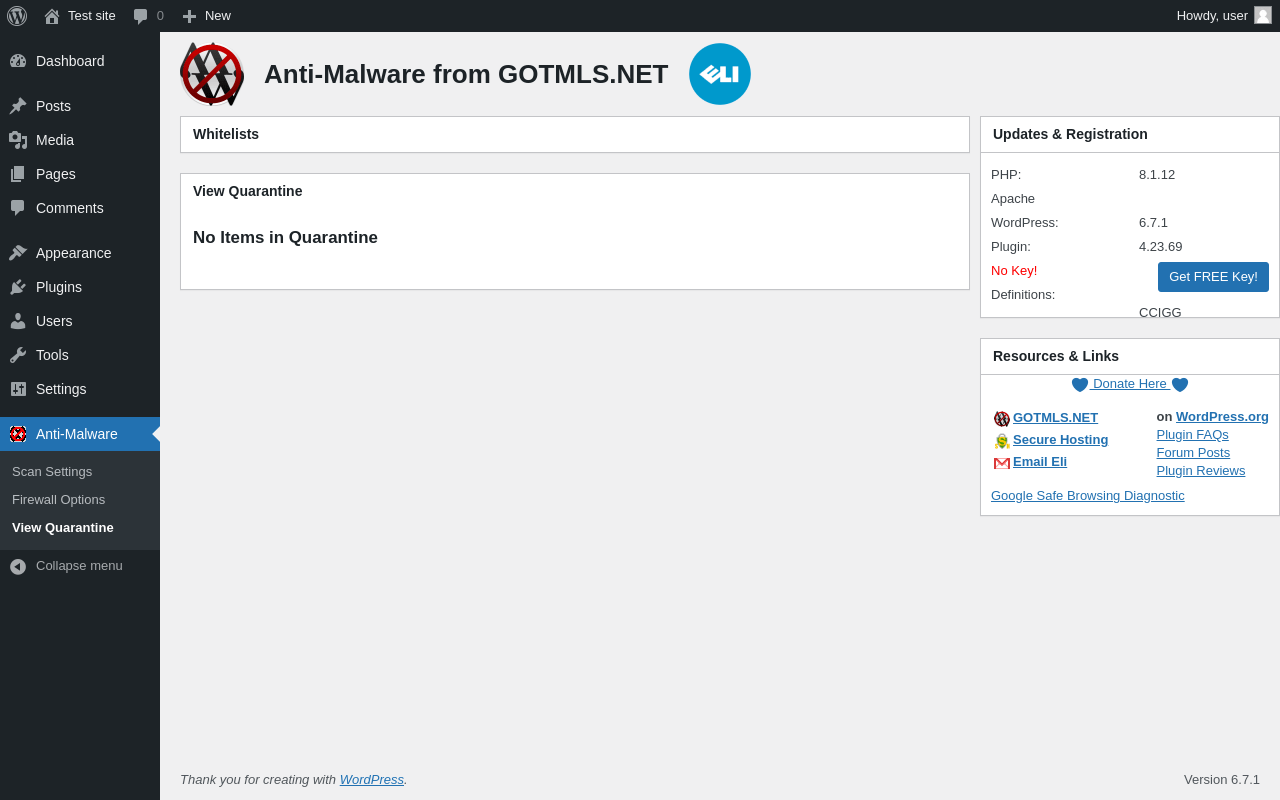Open Scan Settings submenu item
Screen dimensions: 1280x800
[x=52, y=472]
